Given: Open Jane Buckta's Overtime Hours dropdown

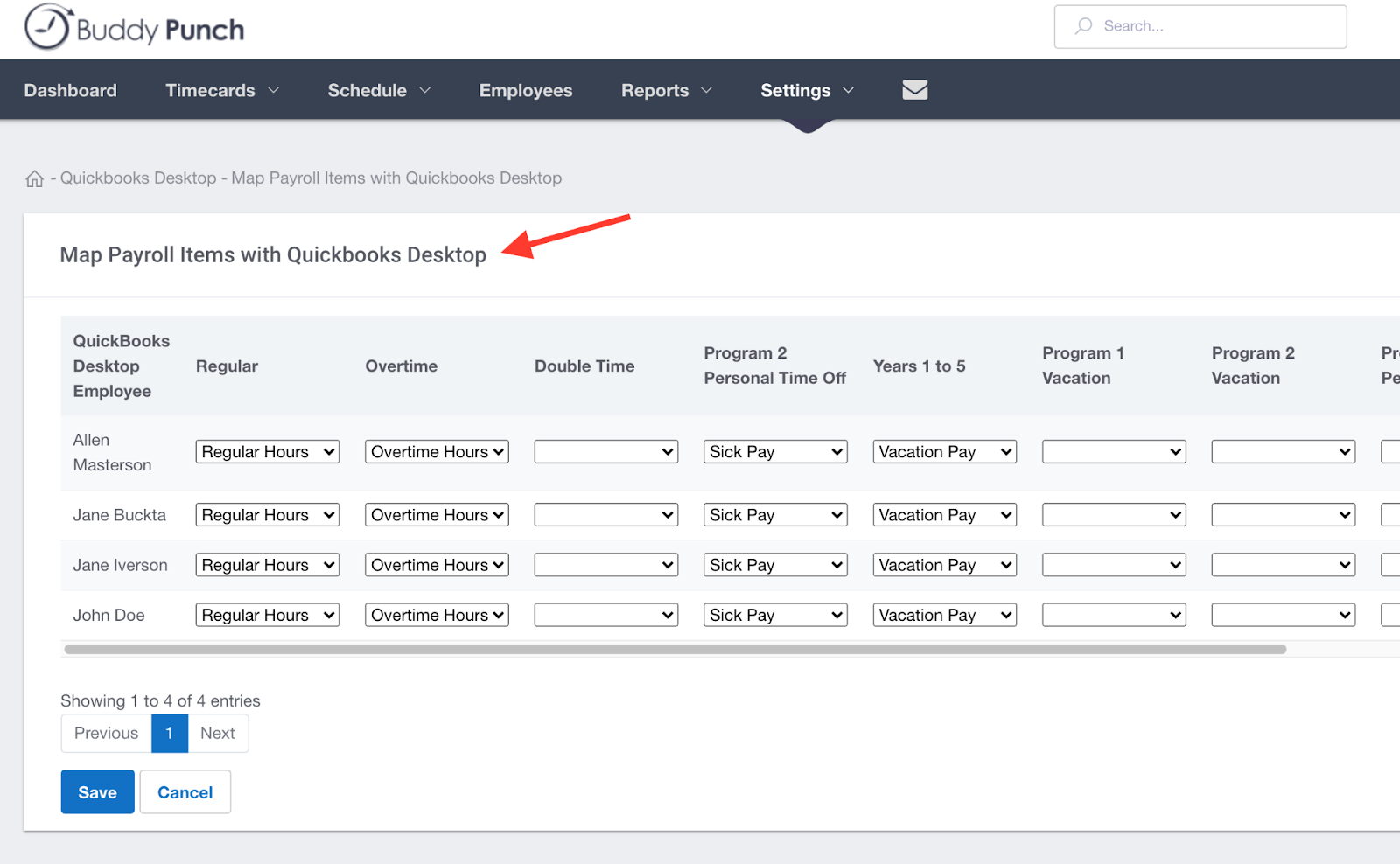Looking at the screenshot, I should 437,515.
